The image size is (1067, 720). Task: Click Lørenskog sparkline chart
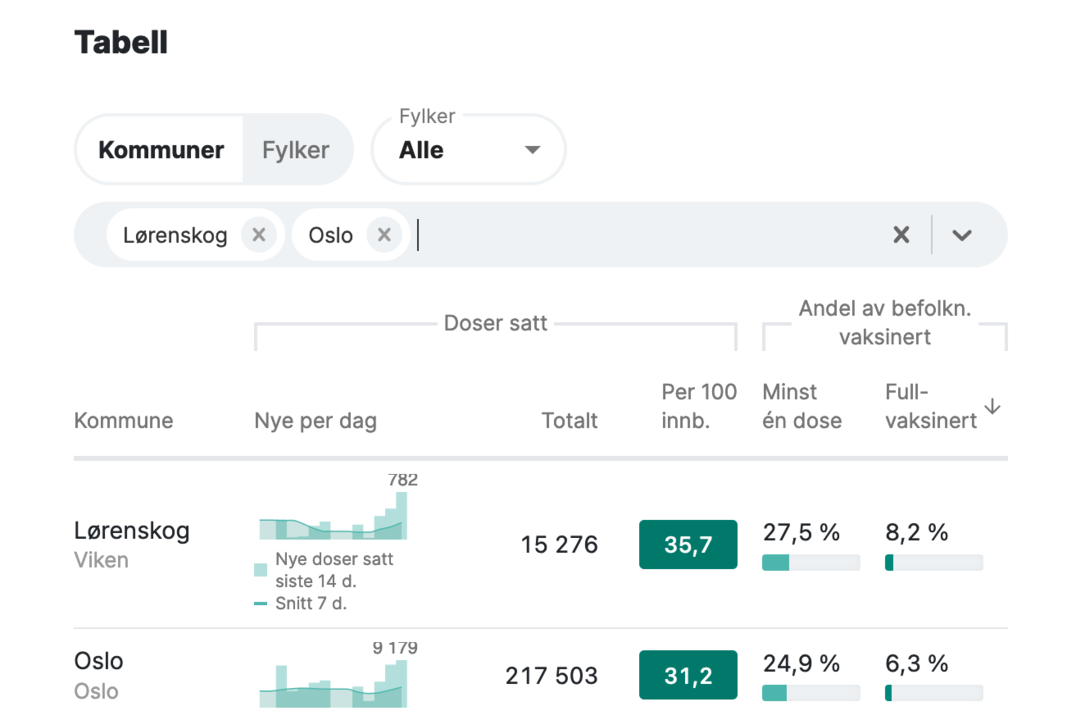click(333, 517)
